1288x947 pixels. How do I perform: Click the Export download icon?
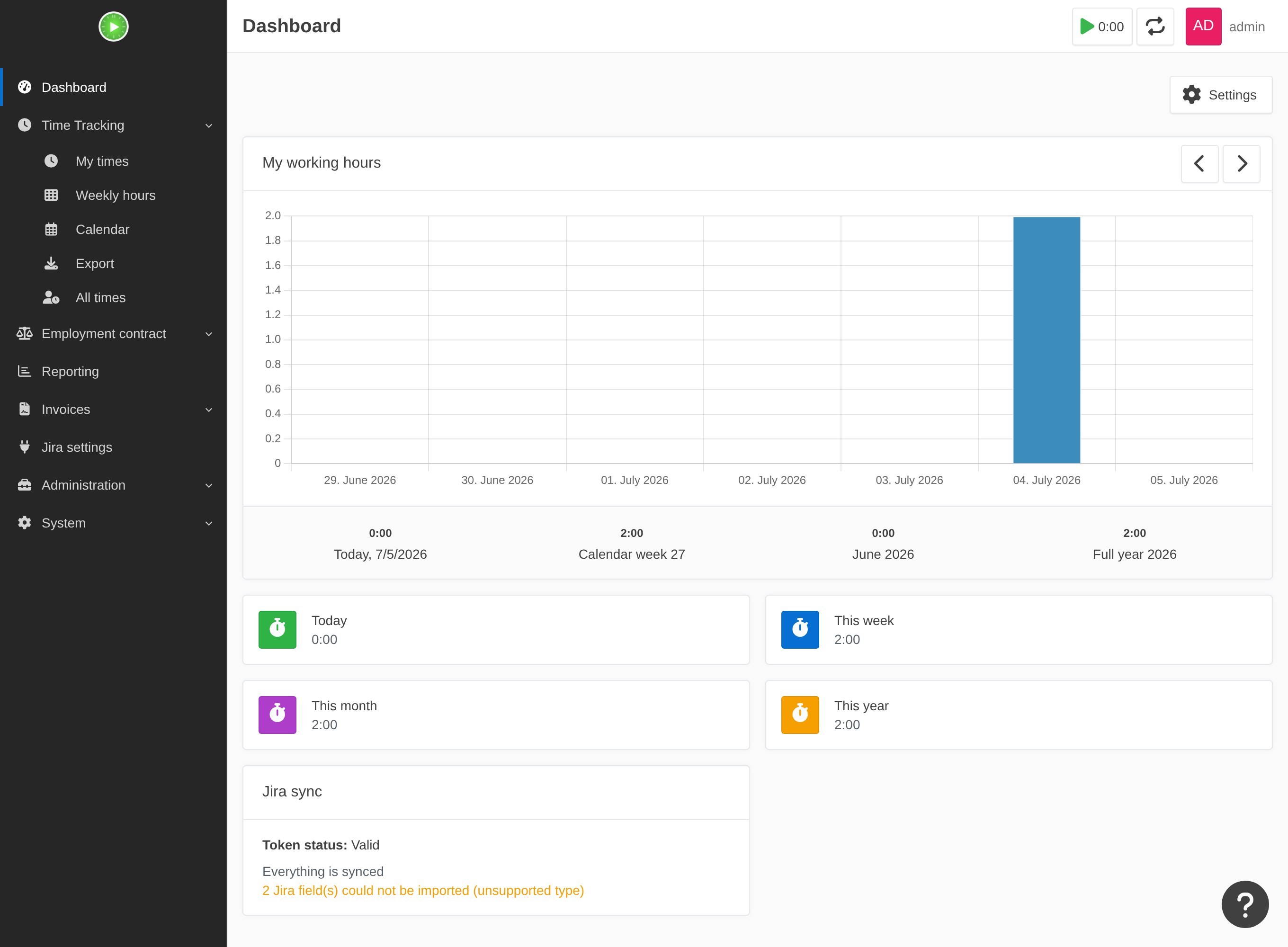[51, 263]
